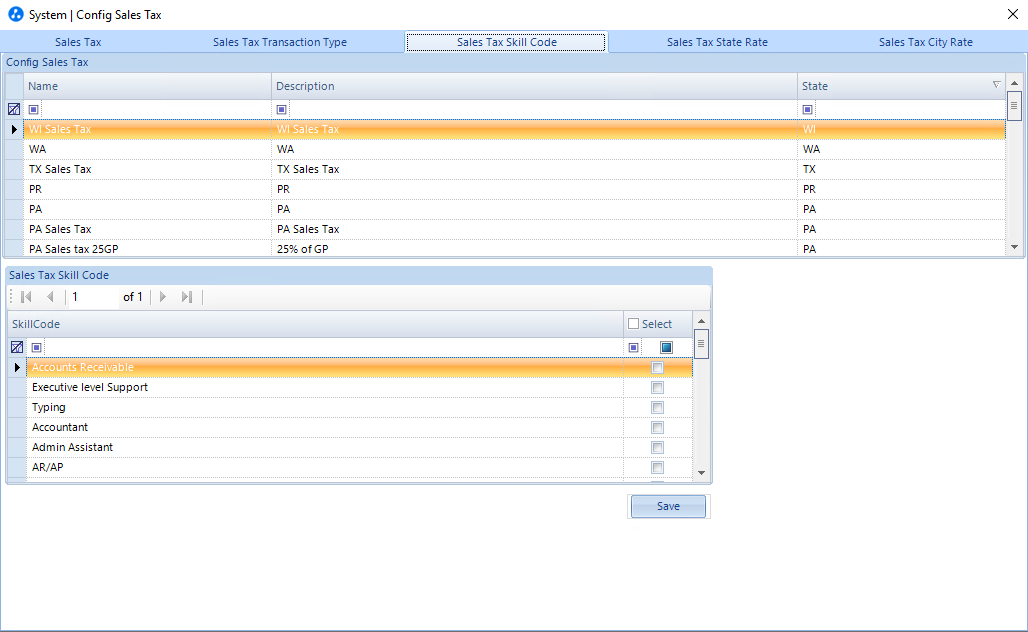The height and width of the screenshot is (632, 1028).
Task: Select the Sales Tax Skill Code tab
Action: (506, 42)
